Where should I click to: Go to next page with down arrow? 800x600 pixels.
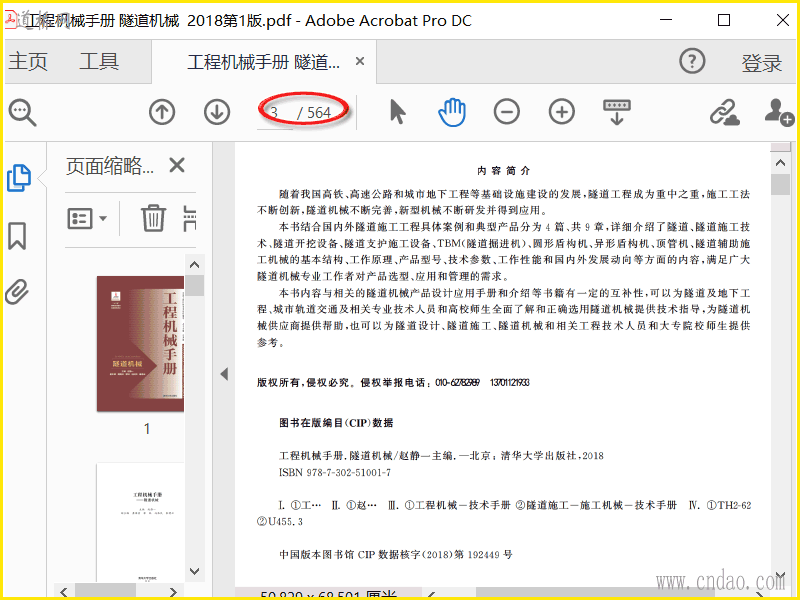pyautogui.click(x=217, y=112)
